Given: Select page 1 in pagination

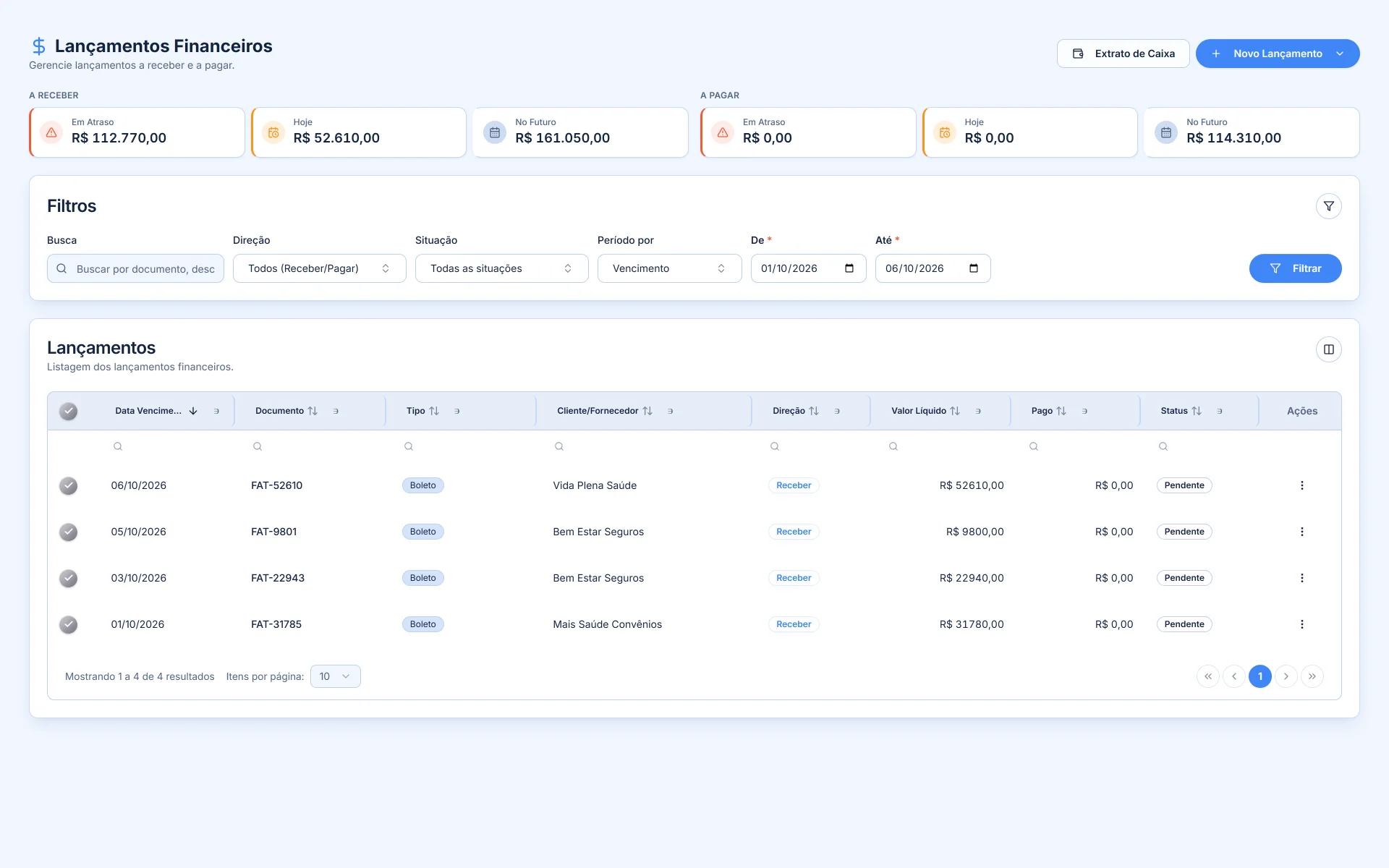Looking at the screenshot, I should pos(1260,676).
